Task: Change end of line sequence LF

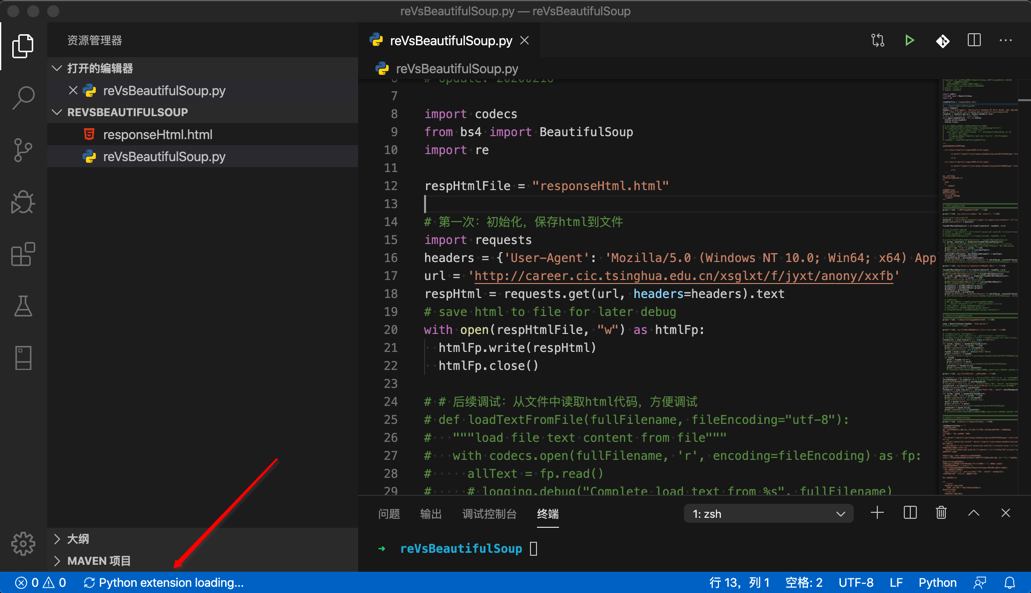Action: coord(896,582)
